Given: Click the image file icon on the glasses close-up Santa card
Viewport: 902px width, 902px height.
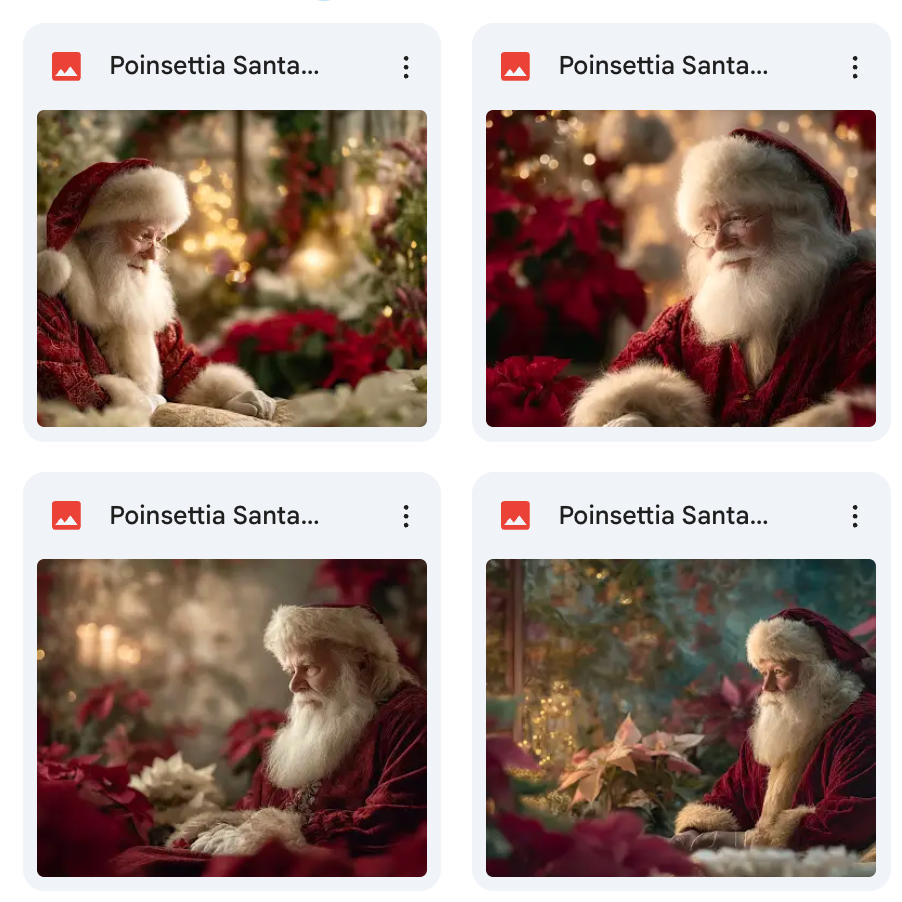Looking at the screenshot, I should coord(515,67).
